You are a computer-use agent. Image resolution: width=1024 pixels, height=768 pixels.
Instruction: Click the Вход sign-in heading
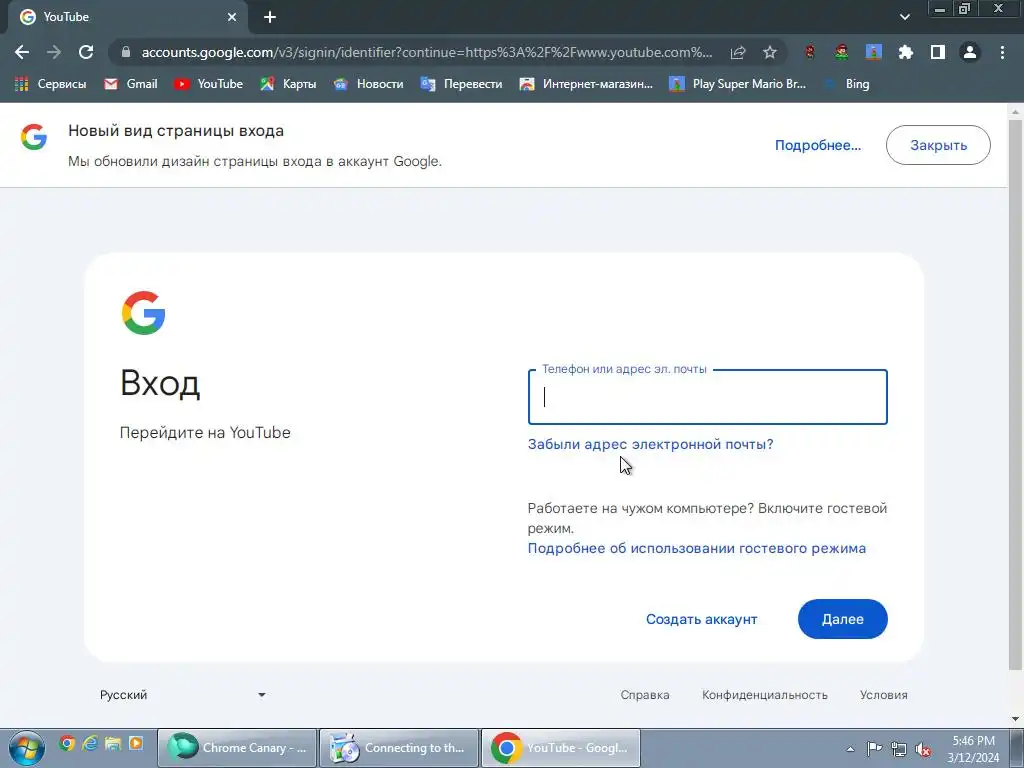(160, 383)
